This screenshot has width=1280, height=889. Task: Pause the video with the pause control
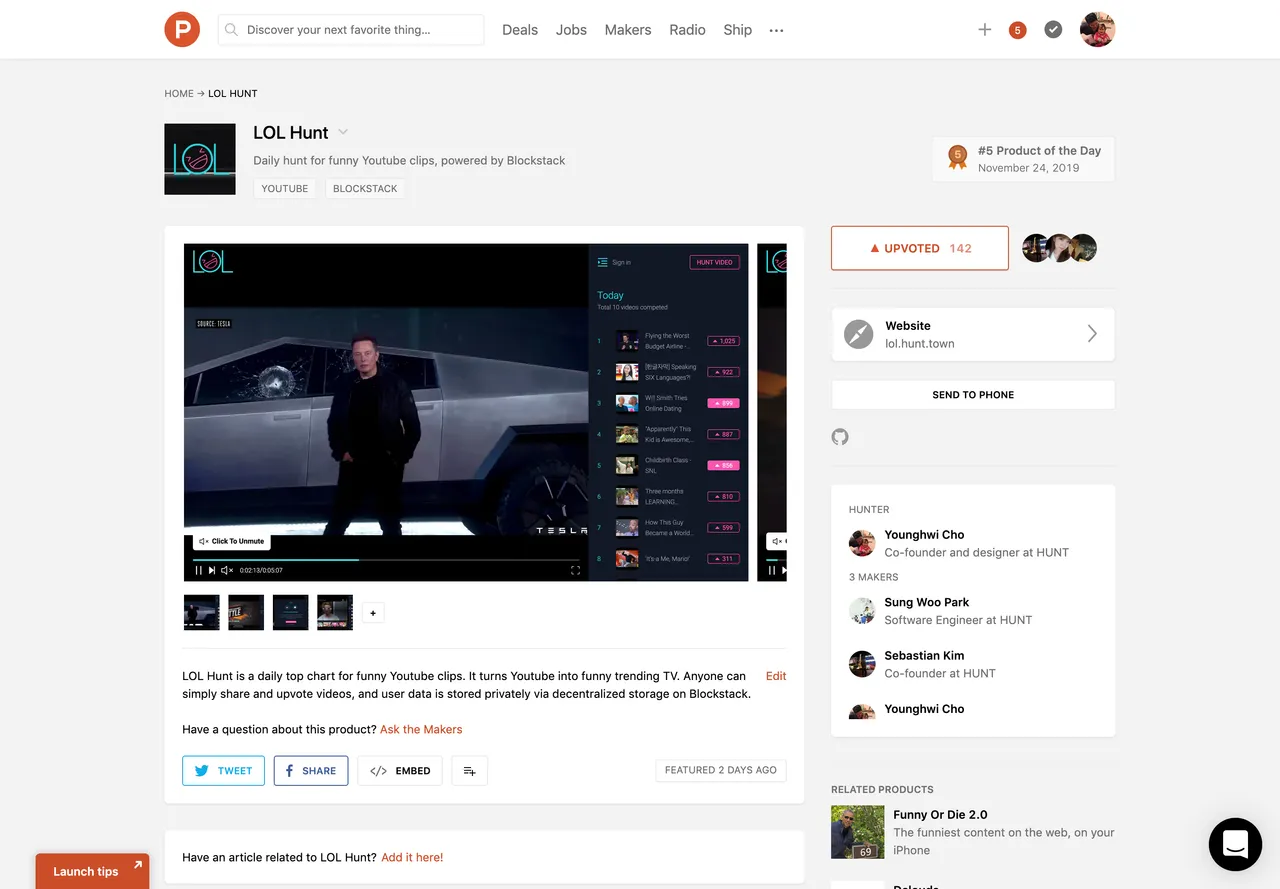(x=198, y=570)
